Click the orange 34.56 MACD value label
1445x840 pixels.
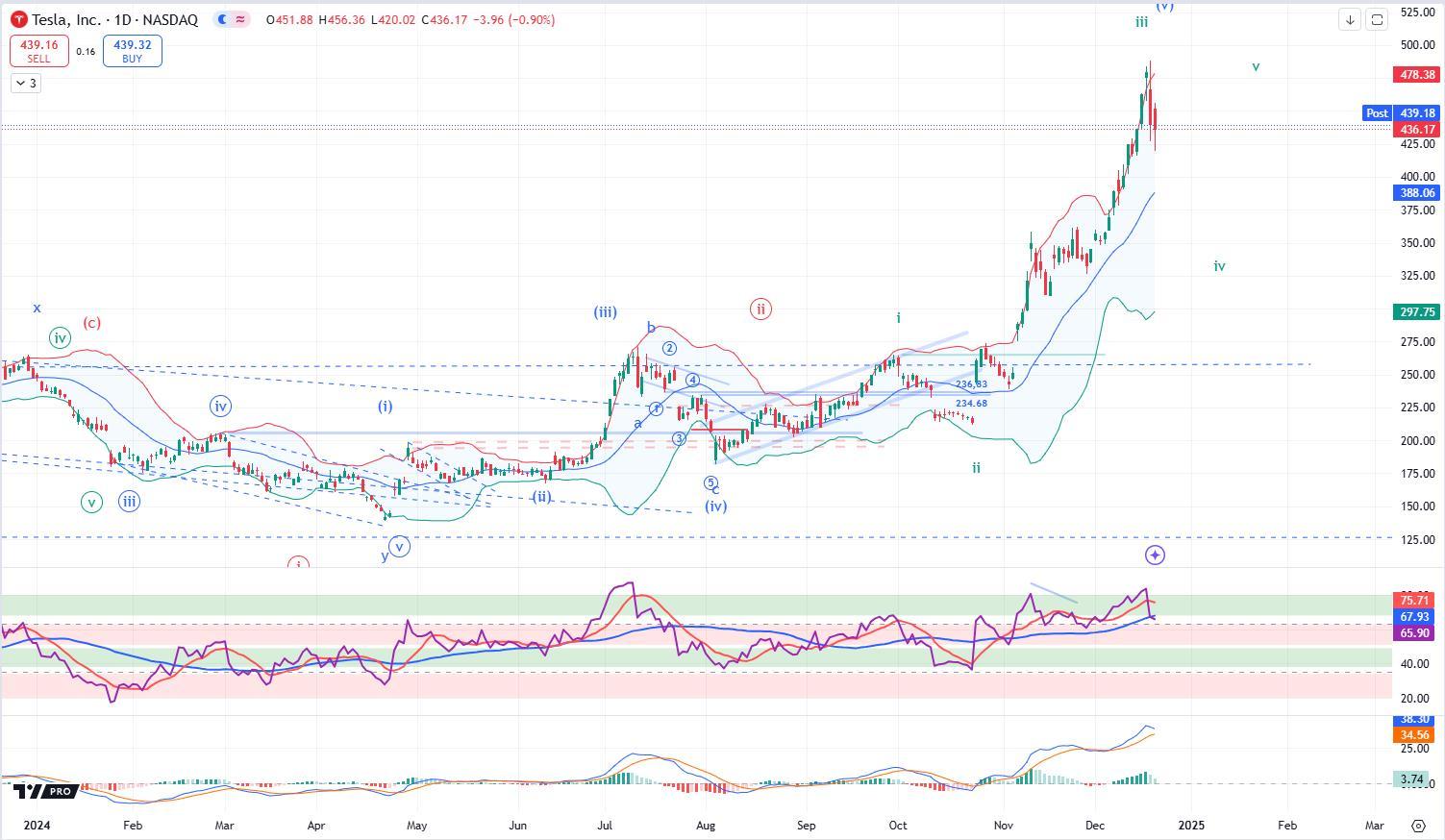[x=1416, y=735]
